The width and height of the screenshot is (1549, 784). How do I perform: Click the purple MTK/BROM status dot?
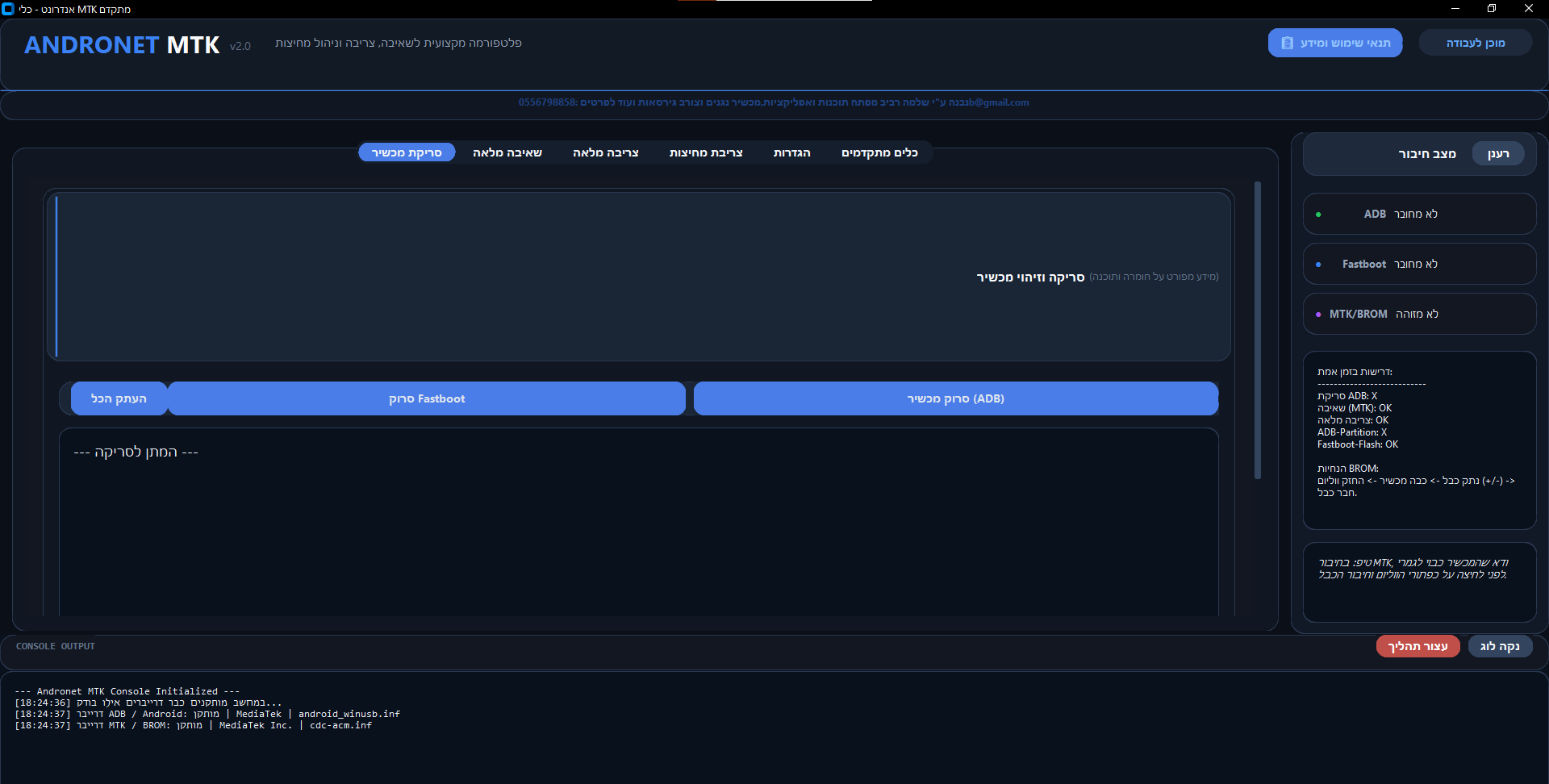(x=1318, y=315)
